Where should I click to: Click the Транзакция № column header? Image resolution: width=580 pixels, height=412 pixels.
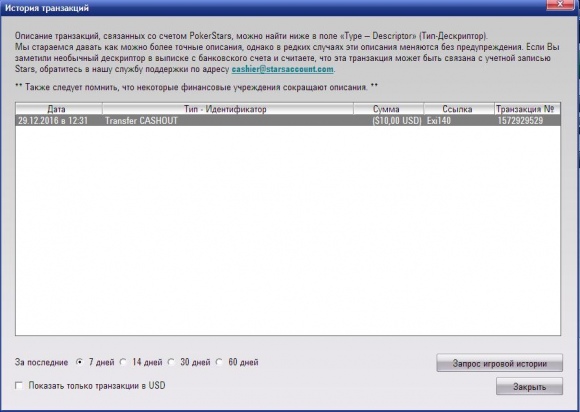click(527, 109)
